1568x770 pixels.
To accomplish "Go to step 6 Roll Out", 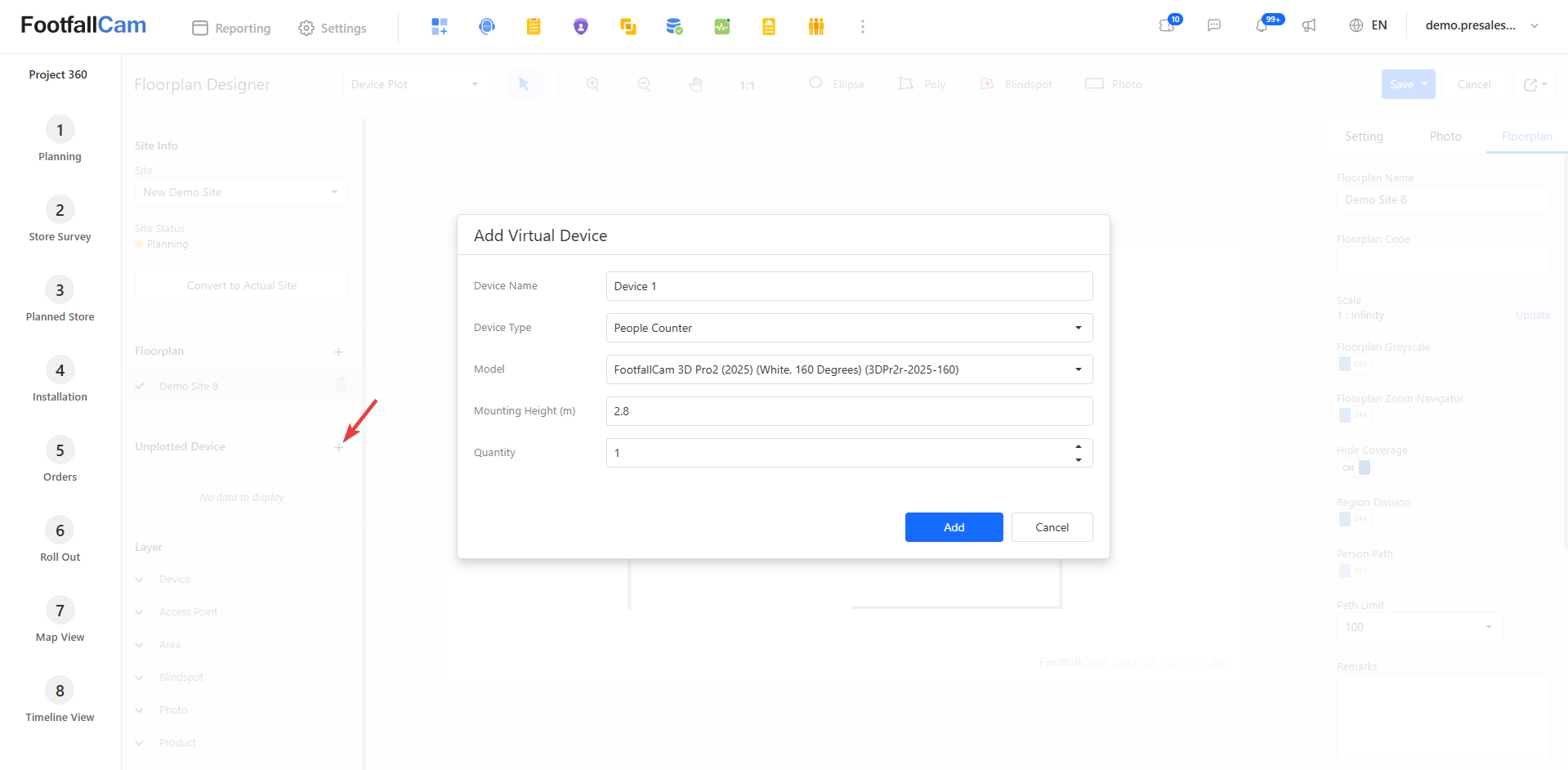I will click(60, 539).
